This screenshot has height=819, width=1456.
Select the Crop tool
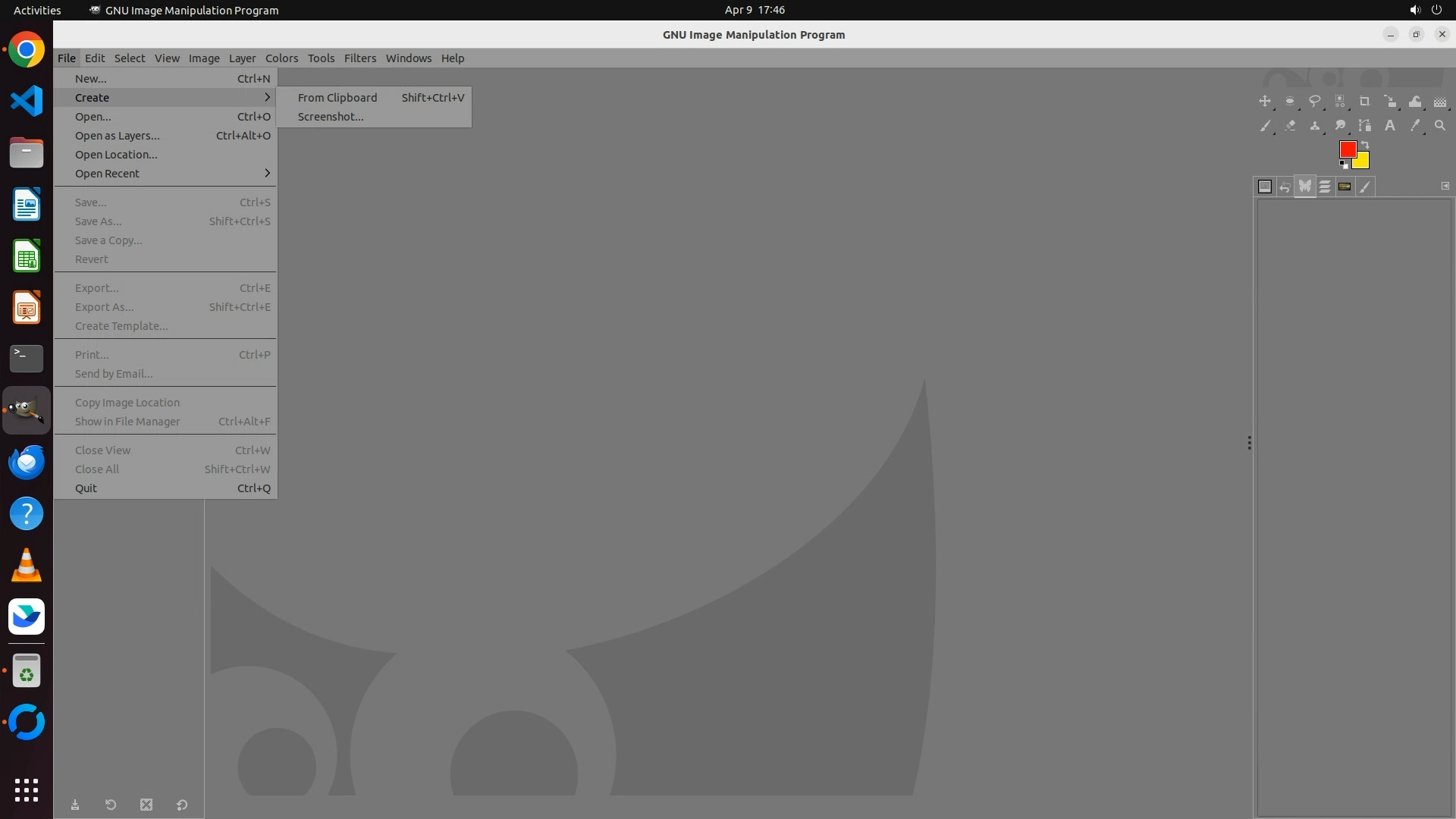point(1365,102)
